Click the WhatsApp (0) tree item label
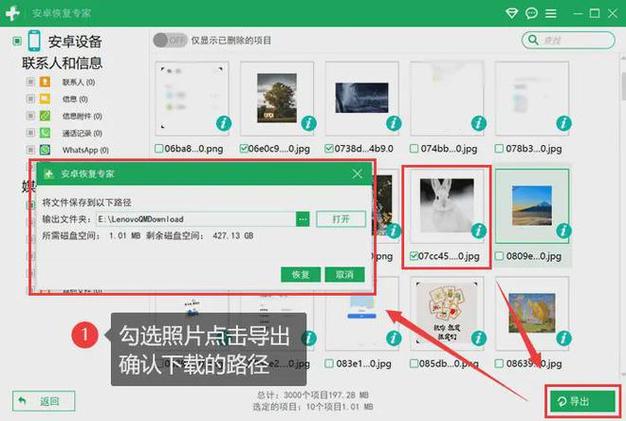Image resolution: width=626 pixels, height=421 pixels. tap(85, 150)
